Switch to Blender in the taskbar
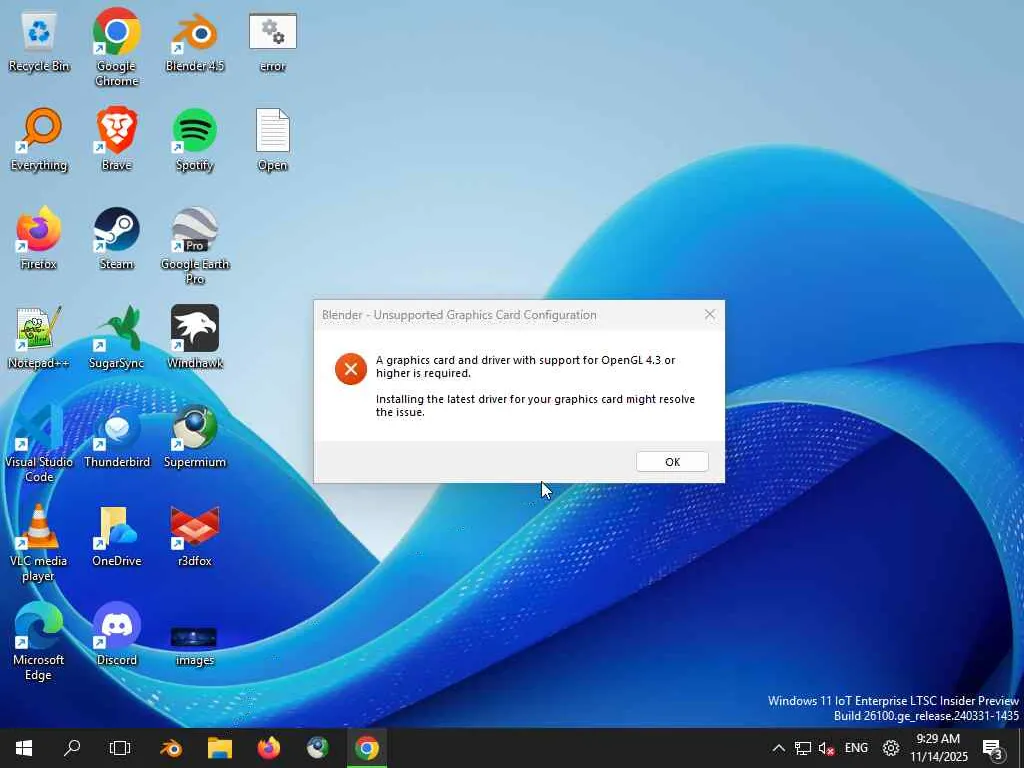1024x768 pixels. point(171,748)
